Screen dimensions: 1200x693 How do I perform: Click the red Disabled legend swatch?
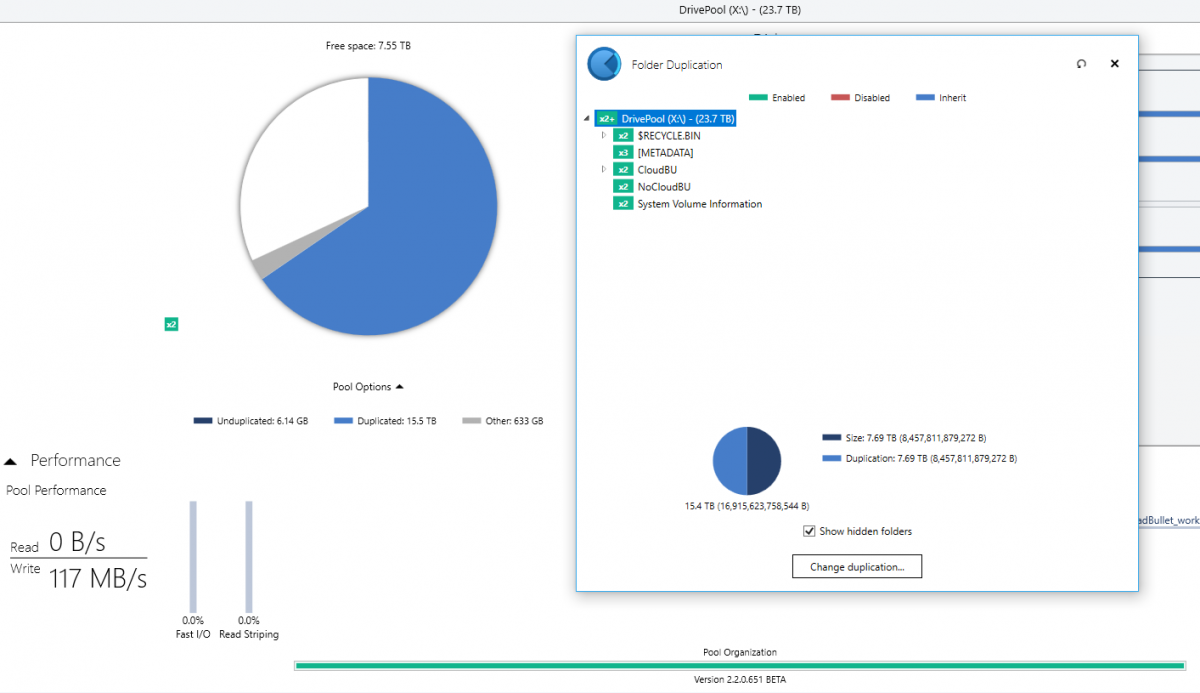point(840,97)
